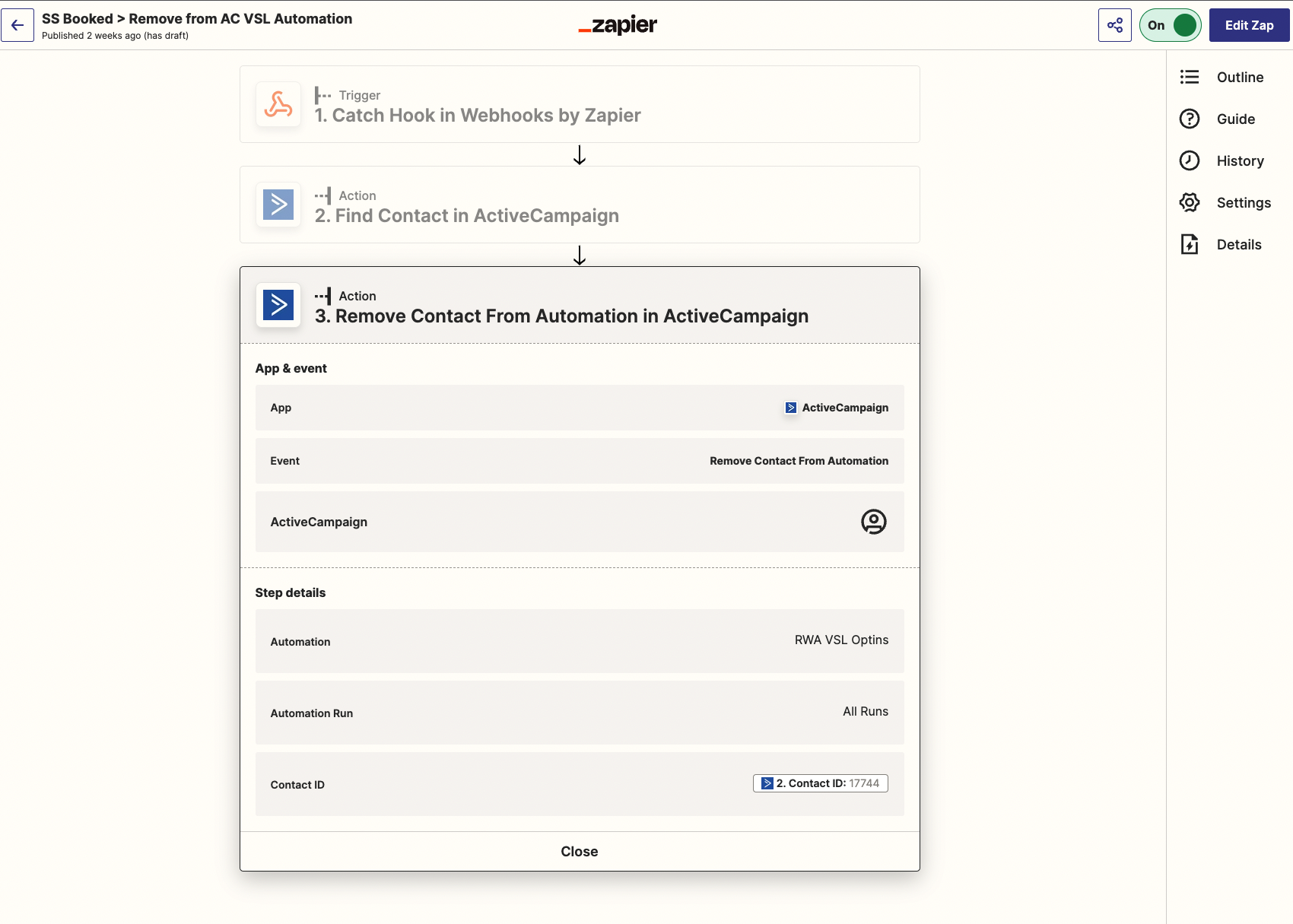Click small ActiveCampaign icon in App row
This screenshot has width=1293, height=924.
(x=791, y=408)
